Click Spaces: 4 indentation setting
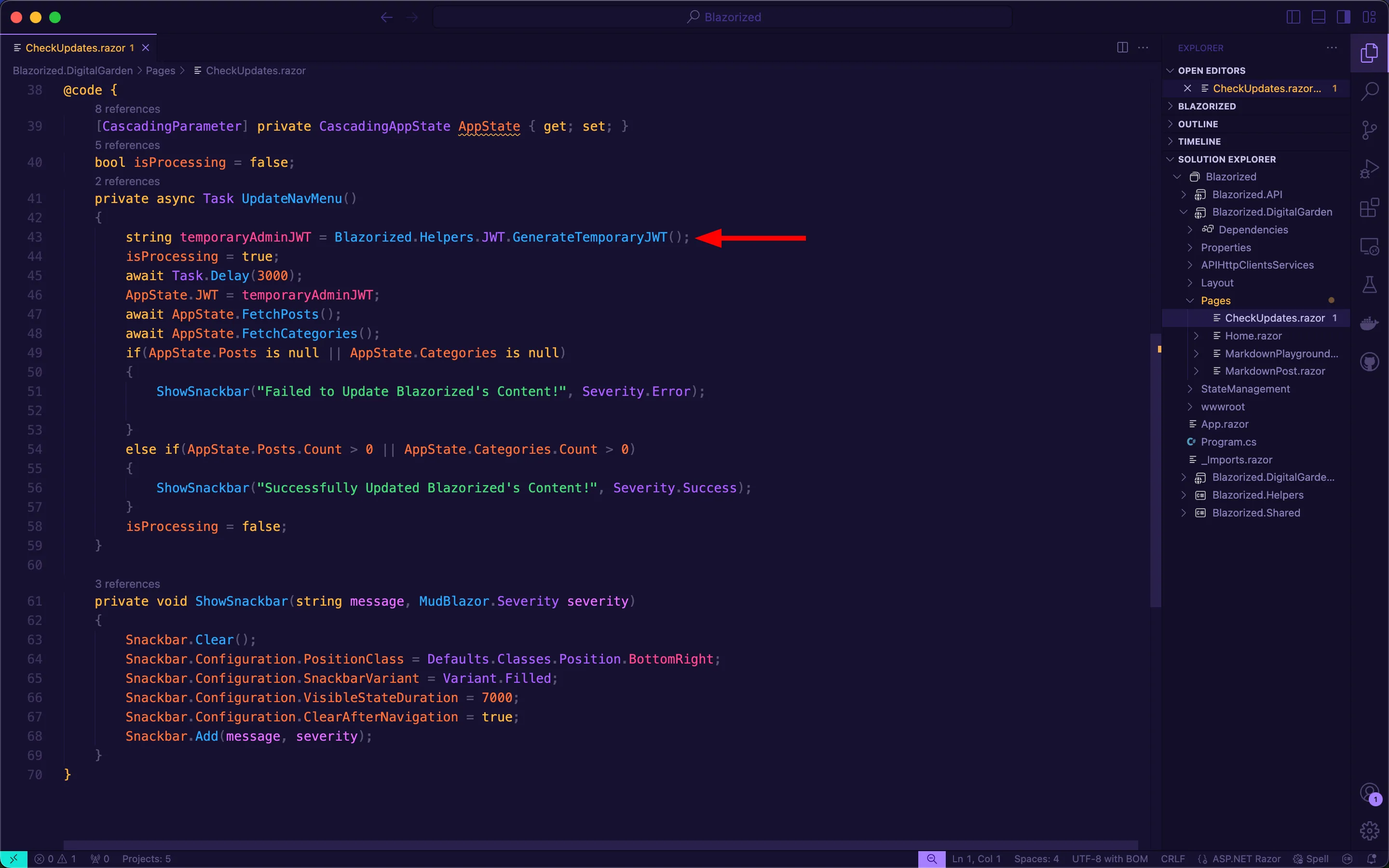Screen dimensions: 1389x868 [1036, 859]
